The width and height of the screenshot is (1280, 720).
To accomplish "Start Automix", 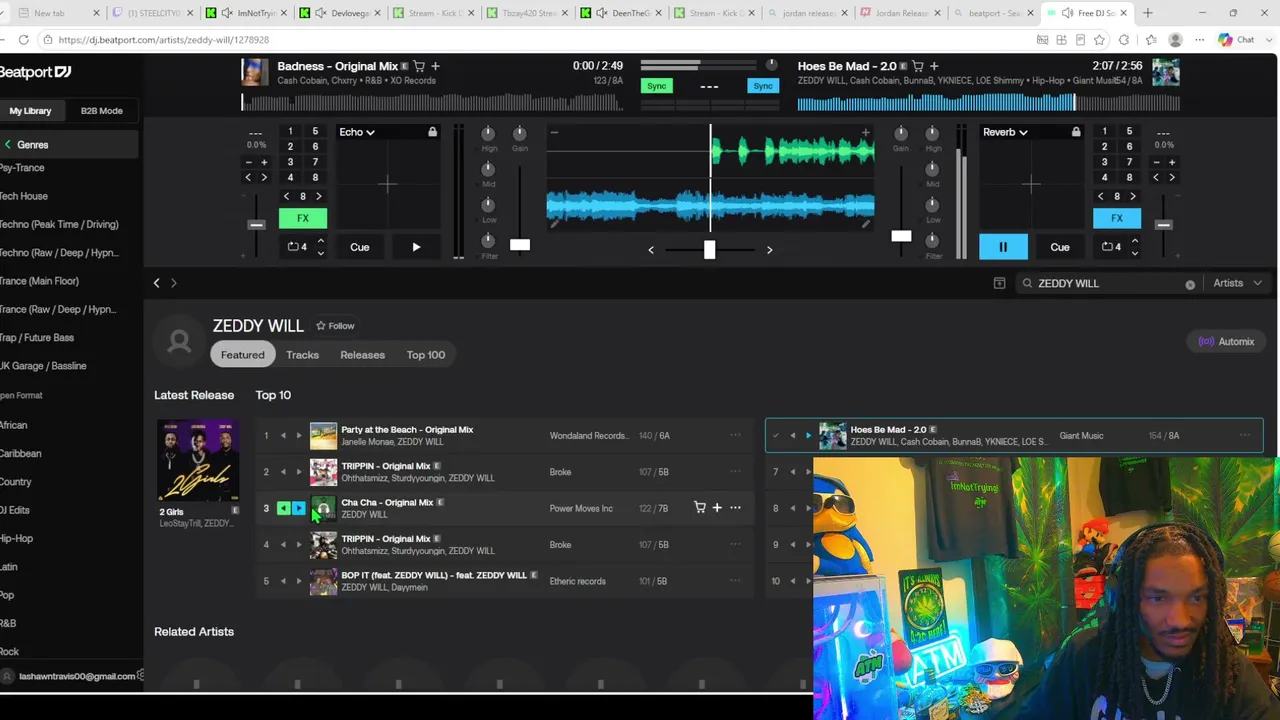I will click(1226, 342).
